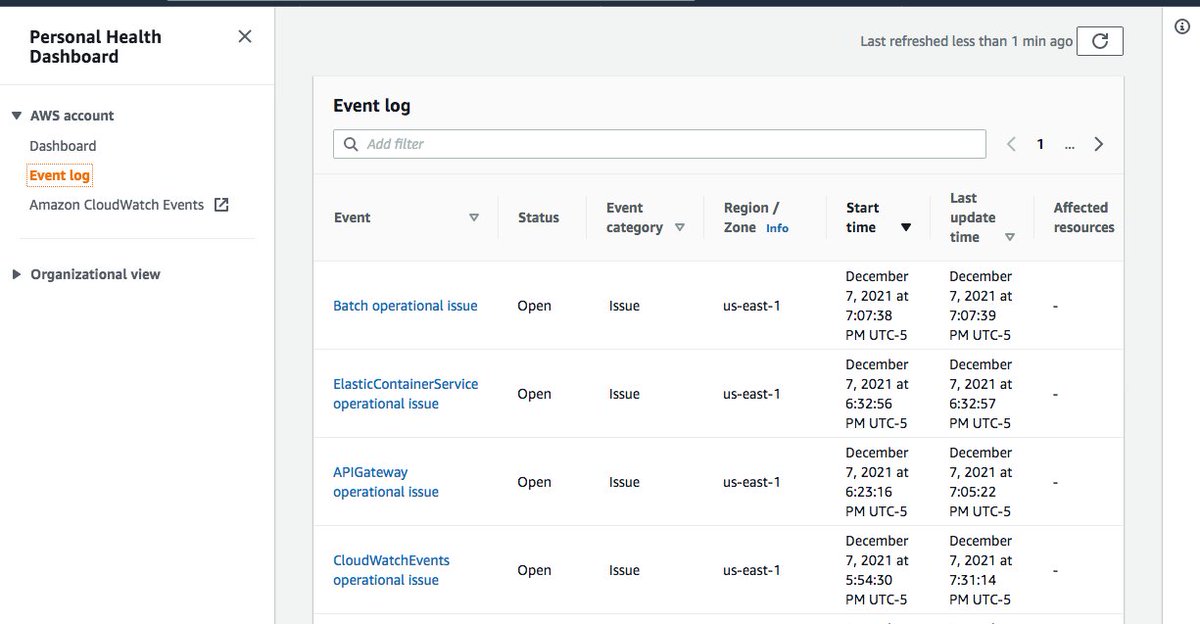Screen dimensions: 1200x624
Task: Click the Status column header
Action: (x=538, y=218)
